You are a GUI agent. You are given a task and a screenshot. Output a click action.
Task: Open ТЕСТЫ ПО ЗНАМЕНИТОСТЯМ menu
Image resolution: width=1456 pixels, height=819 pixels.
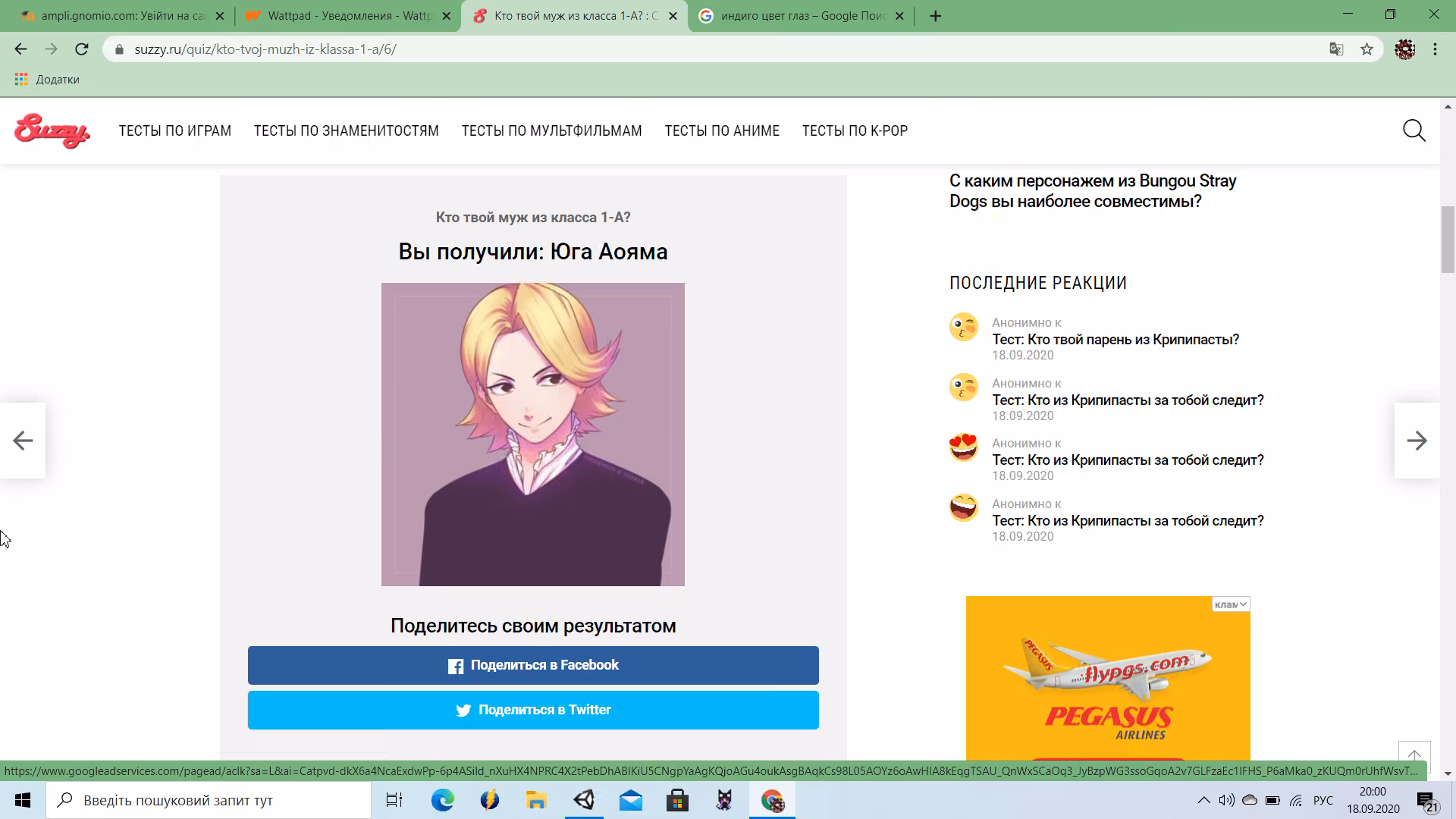[347, 130]
